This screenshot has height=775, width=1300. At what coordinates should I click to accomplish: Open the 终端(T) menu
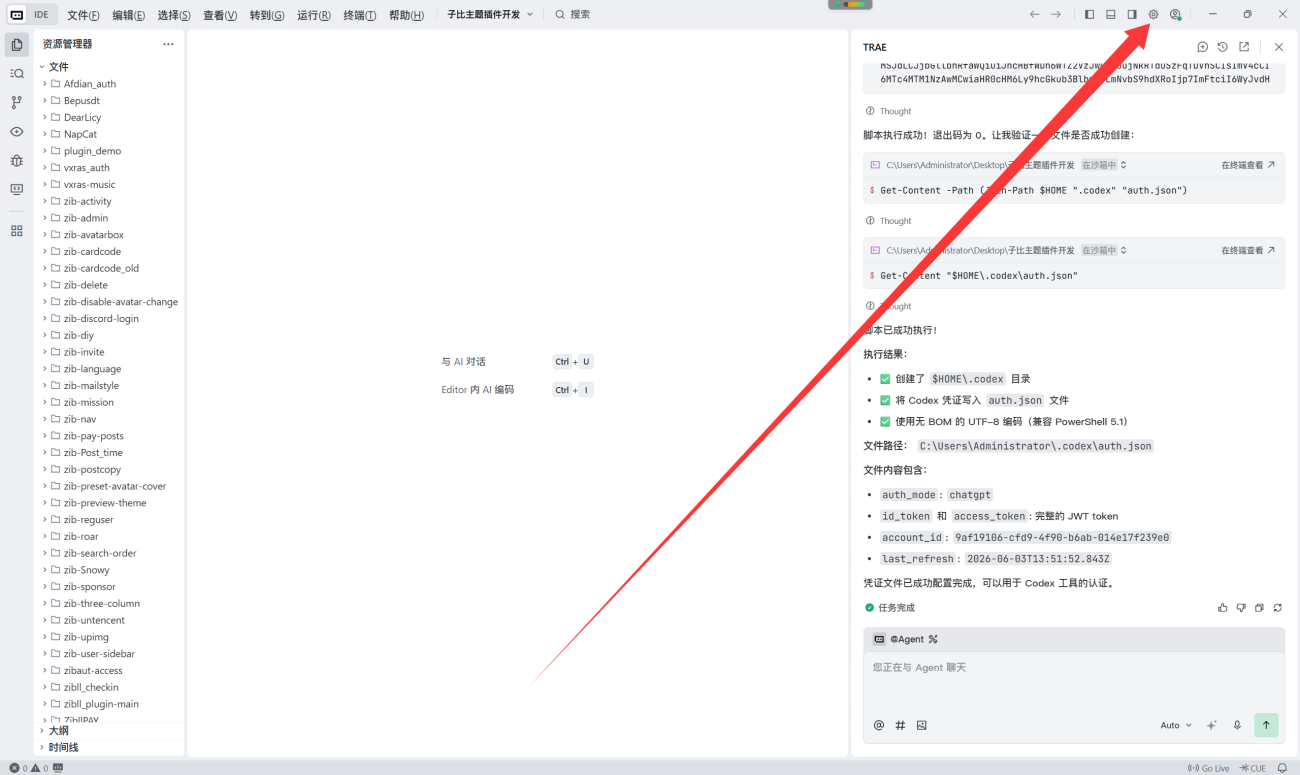360,15
